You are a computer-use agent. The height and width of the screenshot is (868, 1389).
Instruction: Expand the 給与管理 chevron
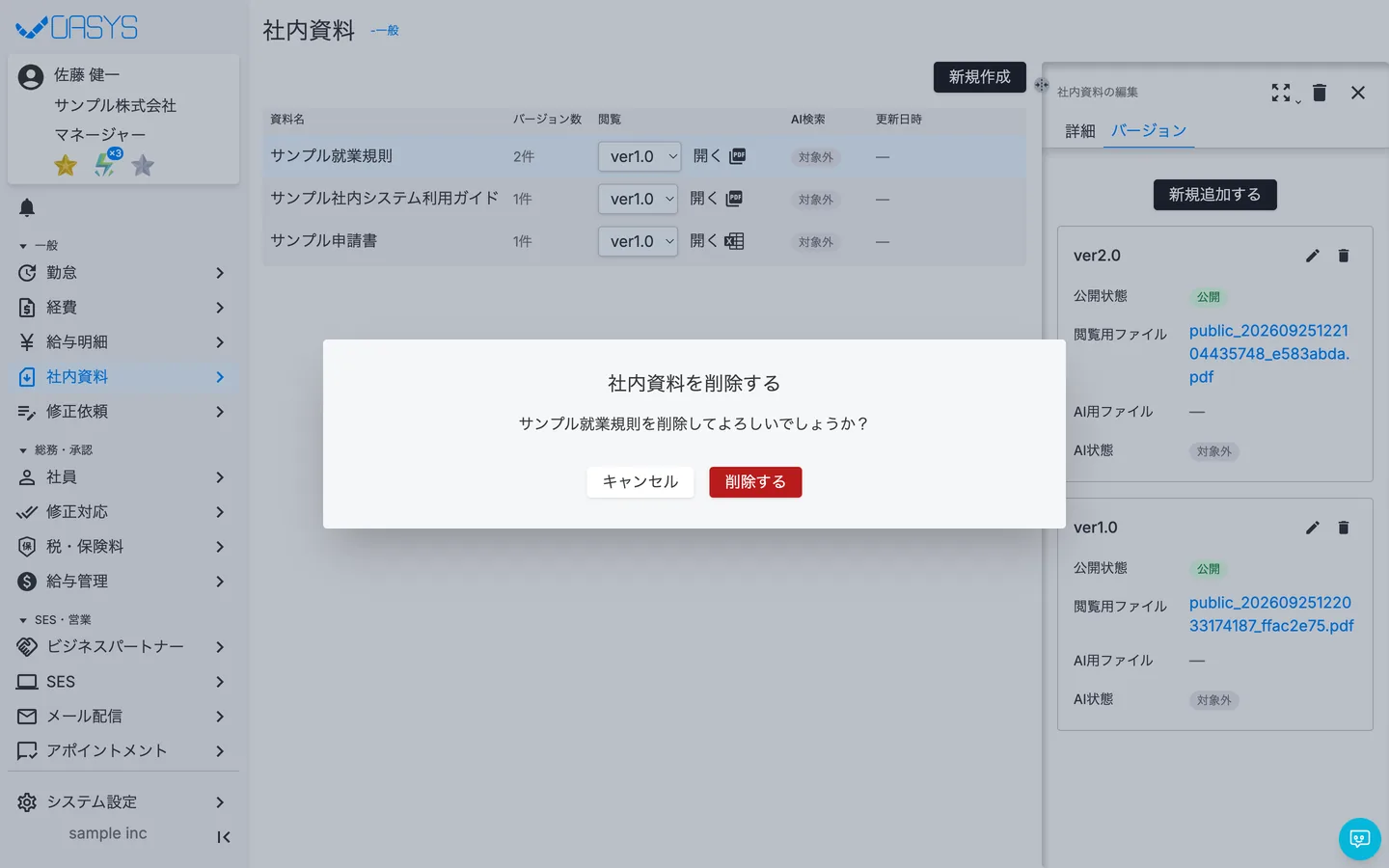point(220,582)
